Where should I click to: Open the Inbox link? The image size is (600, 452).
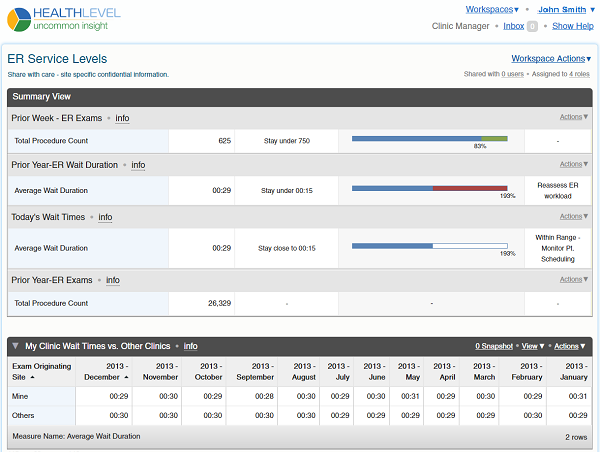513,26
